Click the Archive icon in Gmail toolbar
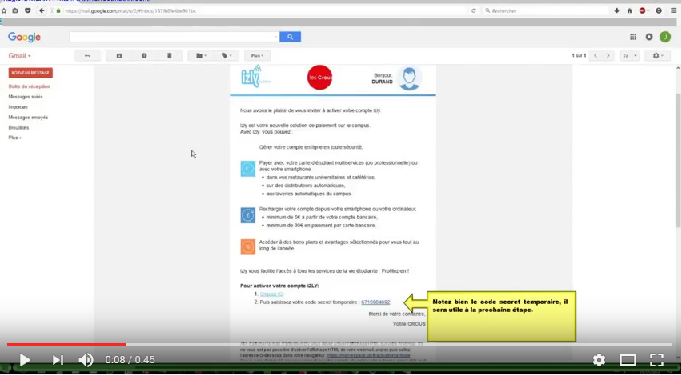The height and width of the screenshot is (375, 681). [119, 56]
